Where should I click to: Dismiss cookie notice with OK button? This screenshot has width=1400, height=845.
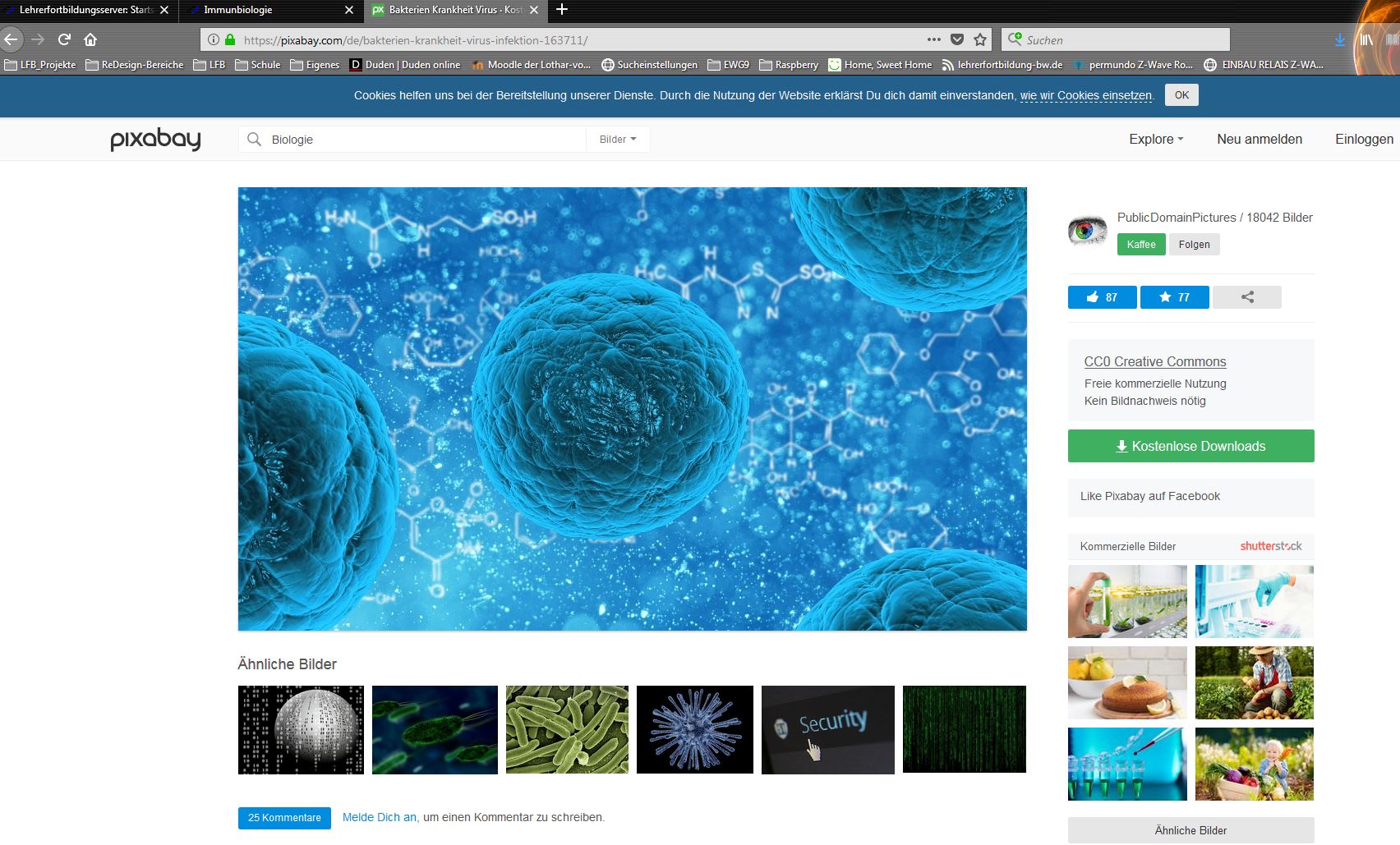(x=1181, y=95)
